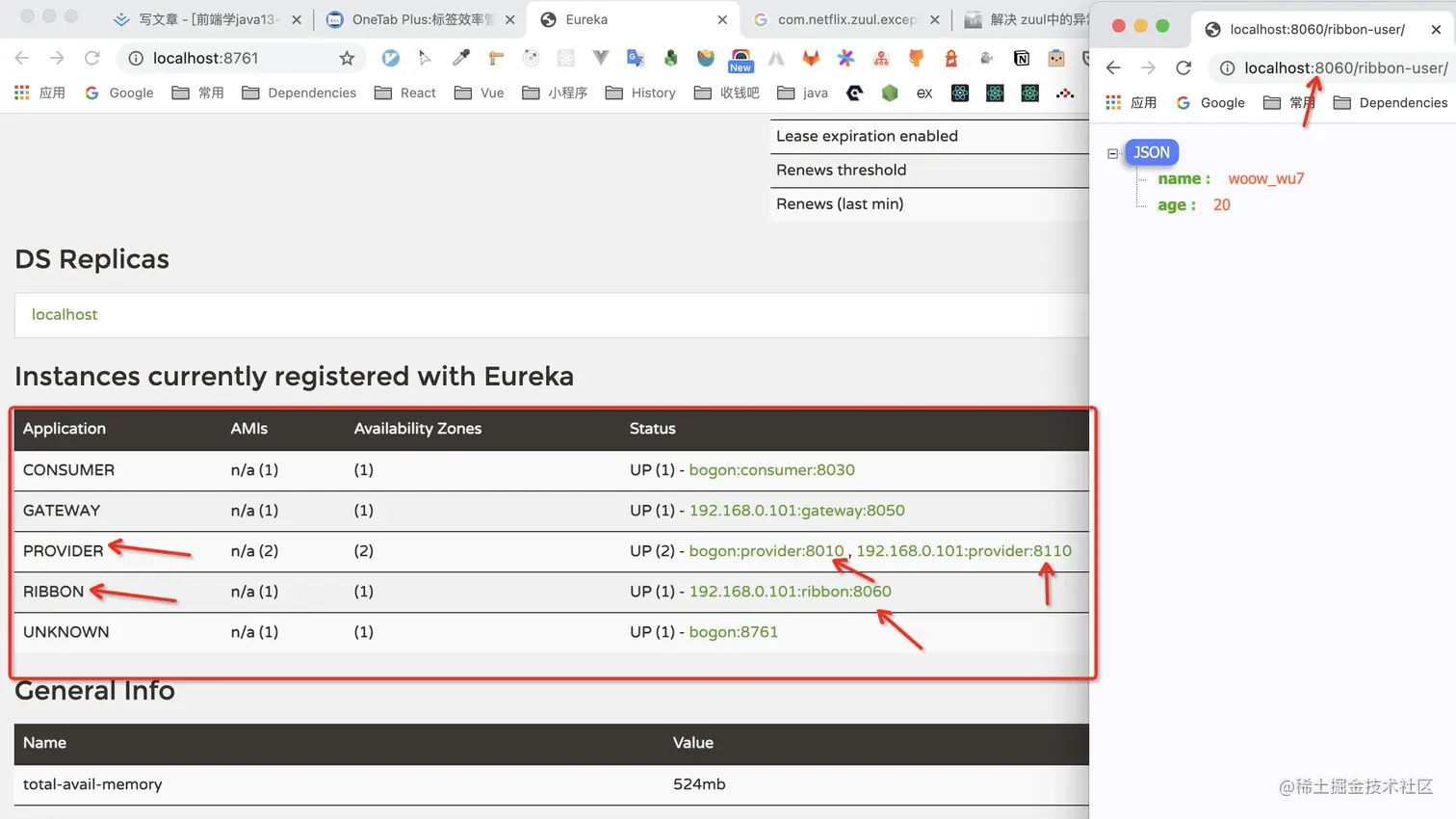
Task: Click the 524mb memory value
Action: [x=699, y=784]
